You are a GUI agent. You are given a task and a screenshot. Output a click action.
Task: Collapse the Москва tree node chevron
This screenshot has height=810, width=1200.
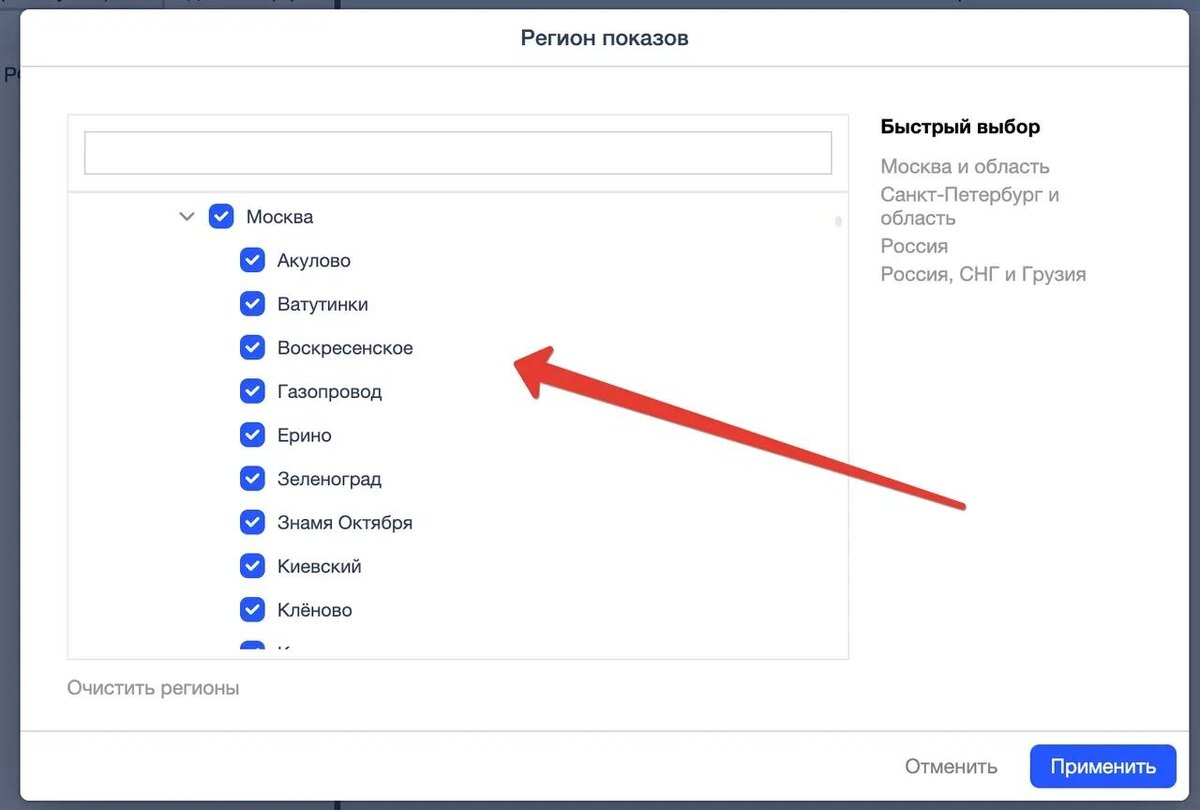point(186,216)
